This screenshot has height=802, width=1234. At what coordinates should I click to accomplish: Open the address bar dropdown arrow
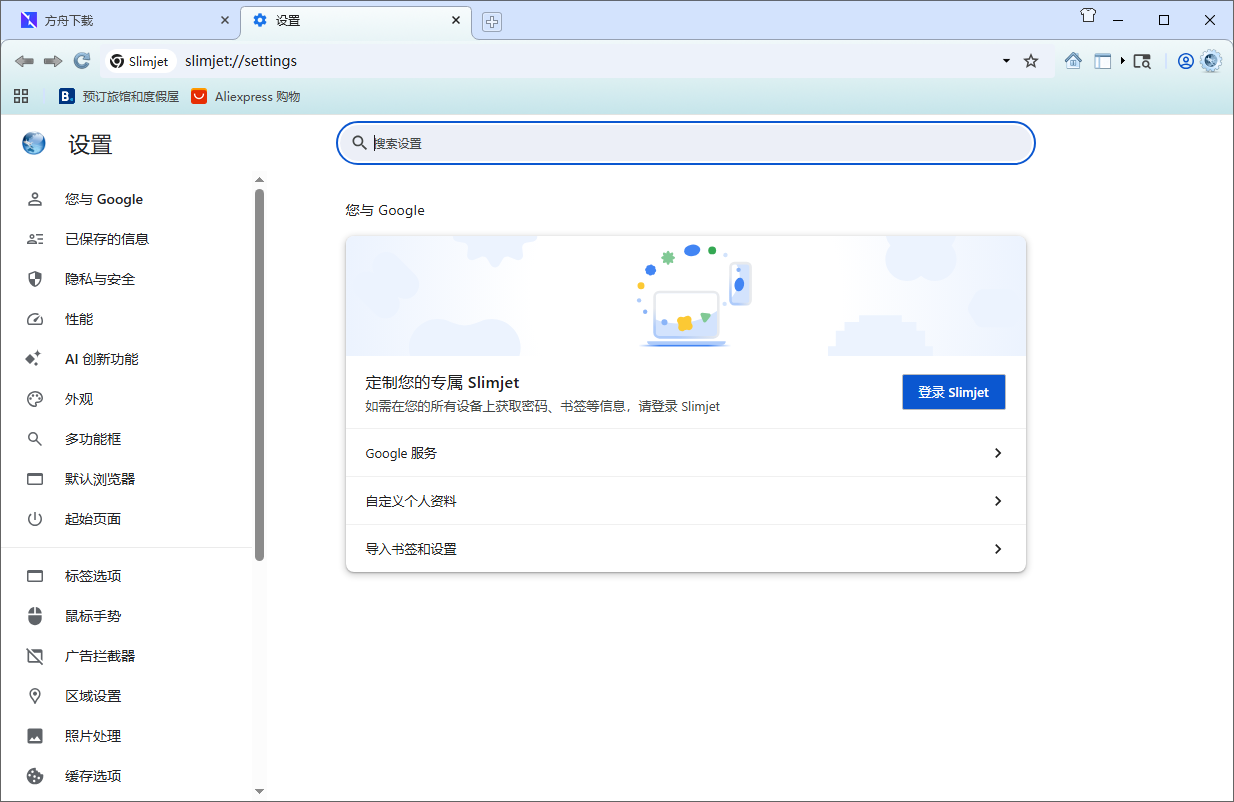[x=1006, y=61]
